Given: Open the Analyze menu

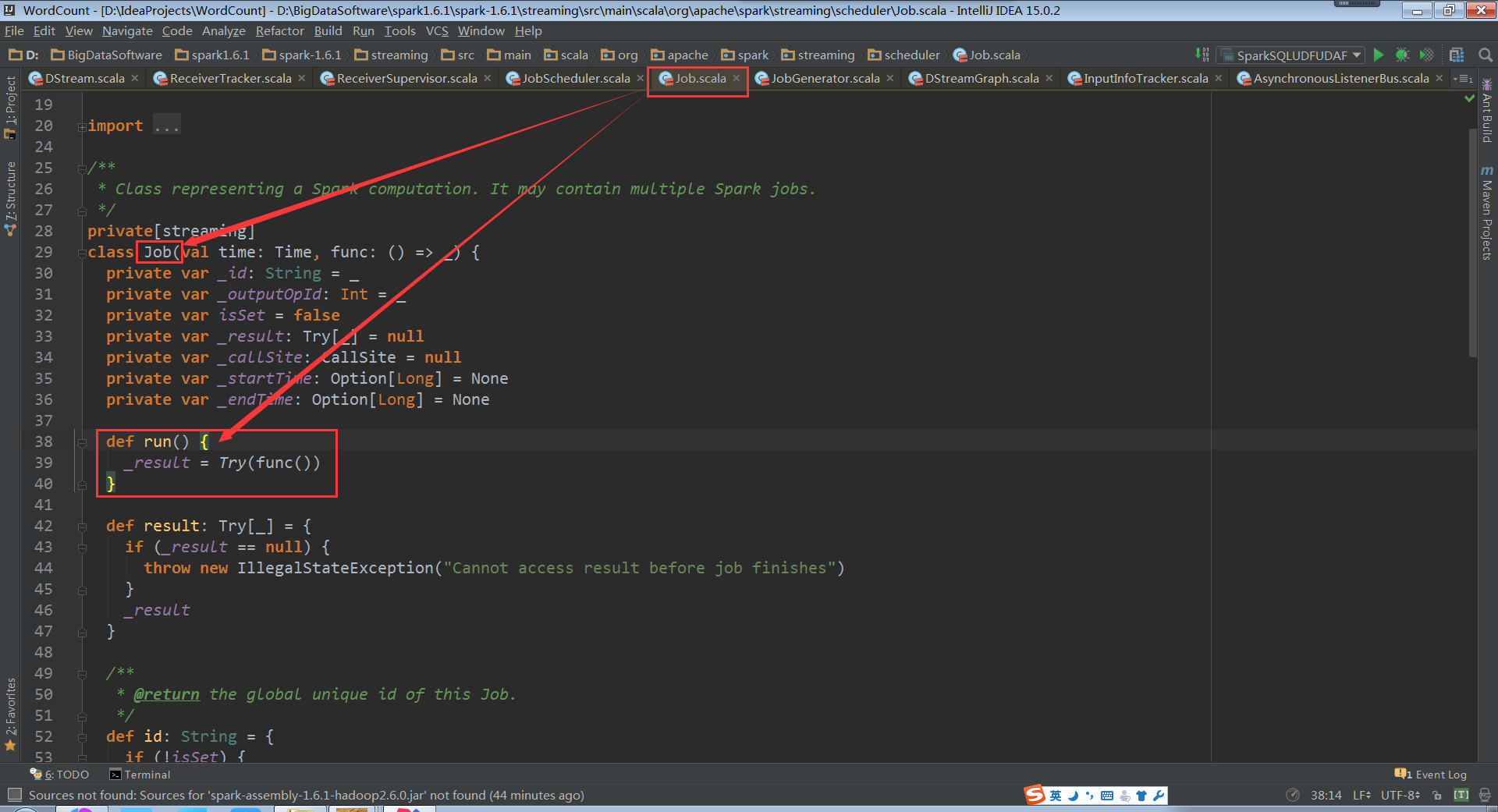Looking at the screenshot, I should point(223,31).
